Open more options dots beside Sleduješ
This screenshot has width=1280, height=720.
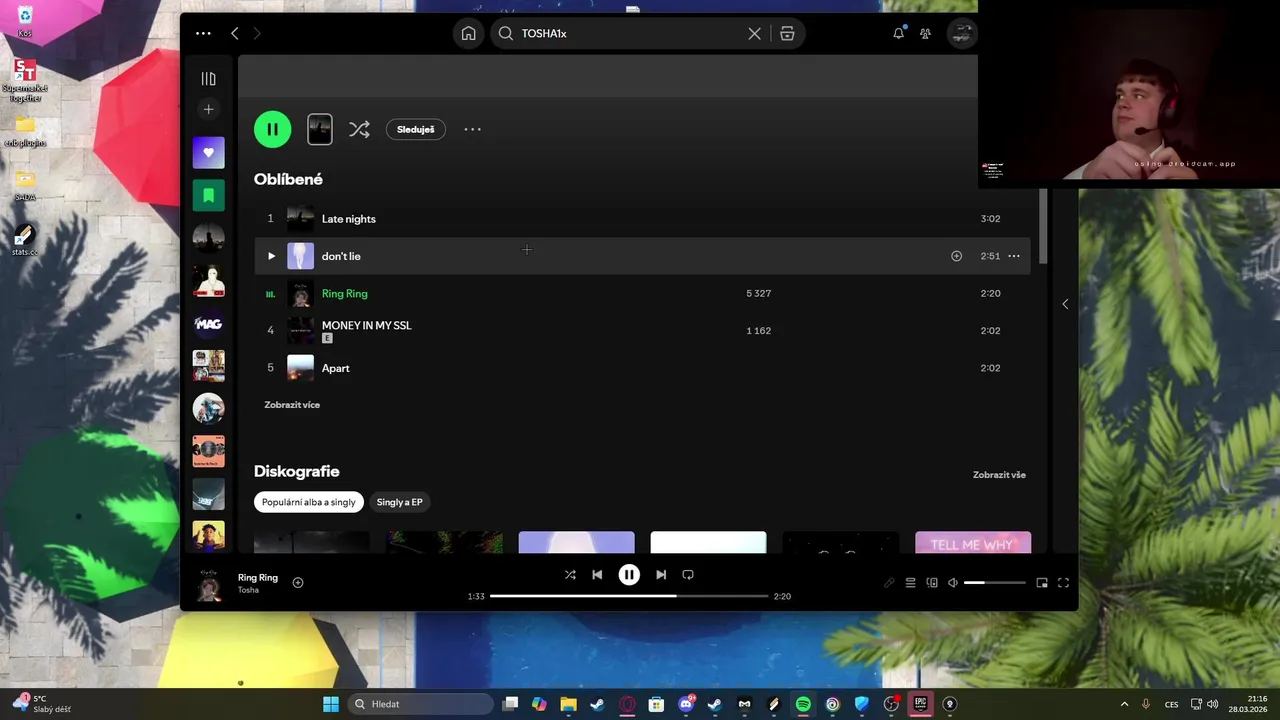pos(472,129)
